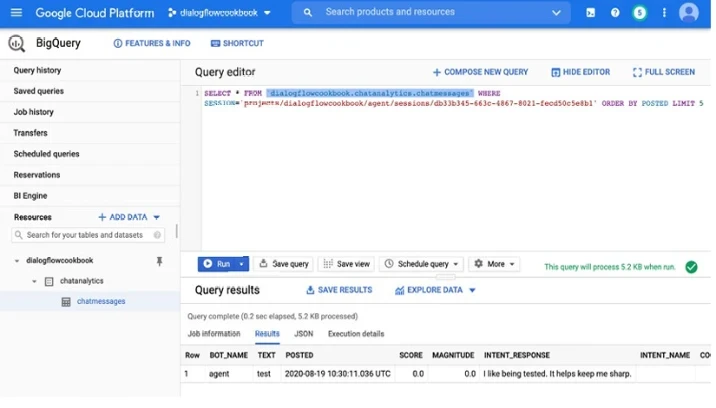Focus the tables and datasets search field
The width and height of the screenshot is (716, 408).
(x=88, y=235)
